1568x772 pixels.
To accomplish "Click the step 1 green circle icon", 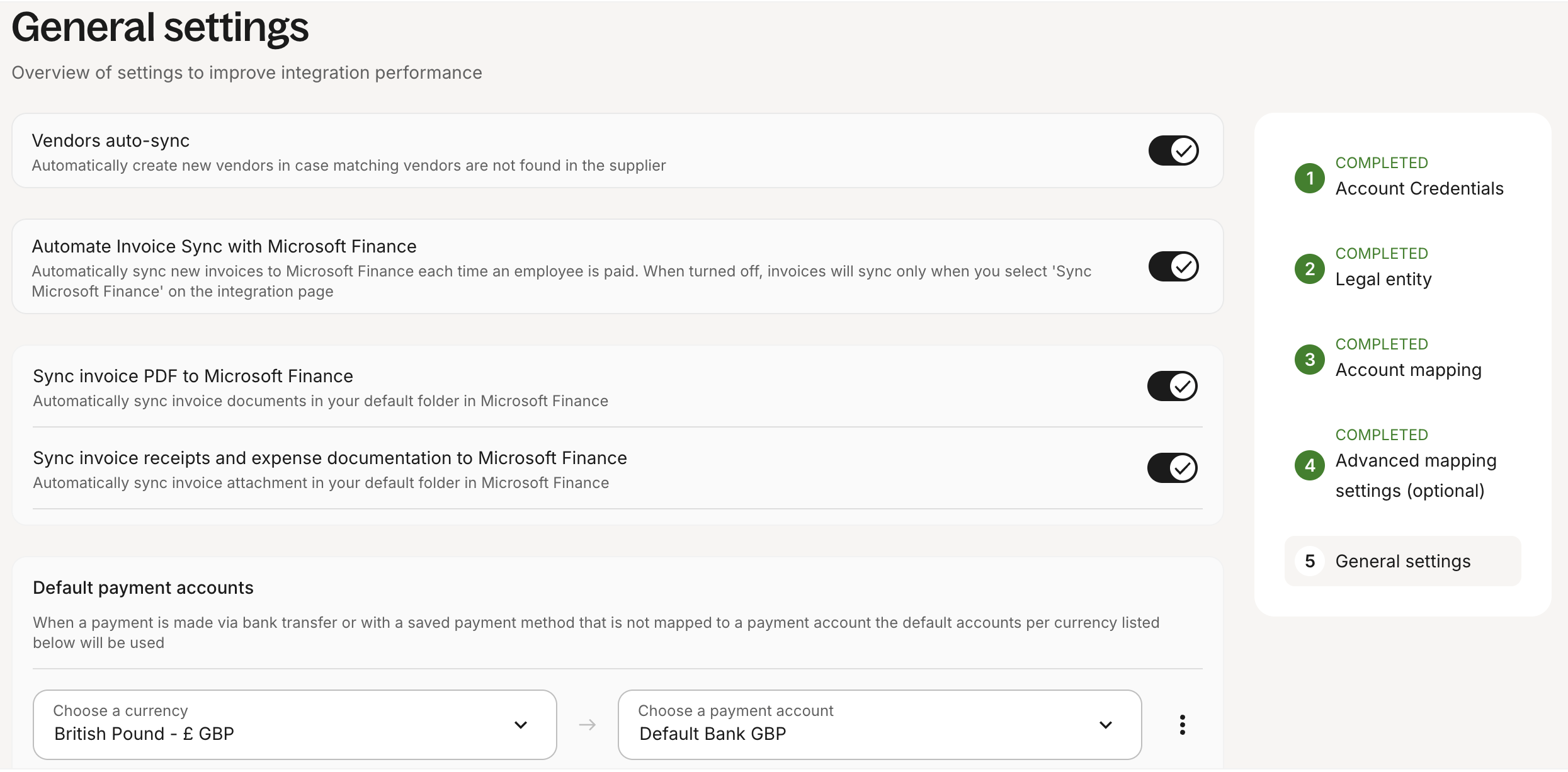I will tap(1310, 178).
